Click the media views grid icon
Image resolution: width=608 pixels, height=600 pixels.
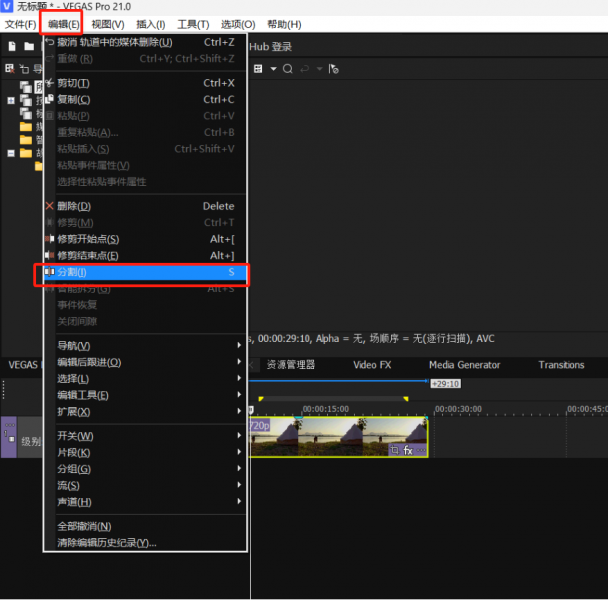coord(258,69)
